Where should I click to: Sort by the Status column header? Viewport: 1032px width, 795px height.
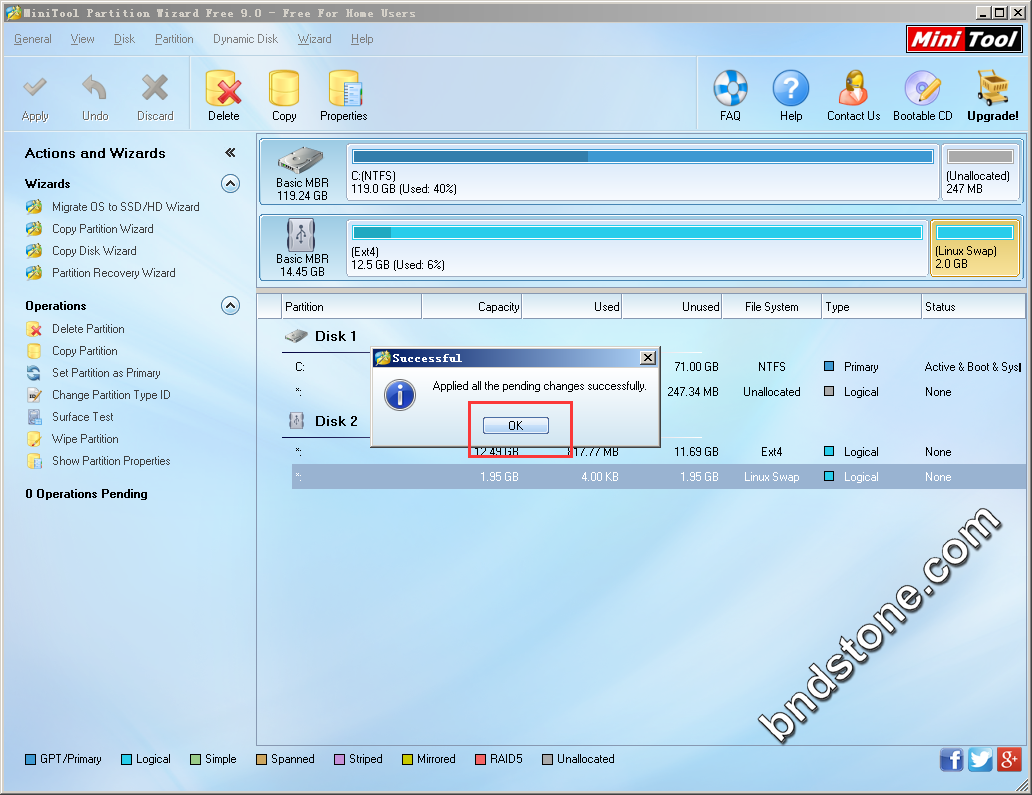click(973, 307)
